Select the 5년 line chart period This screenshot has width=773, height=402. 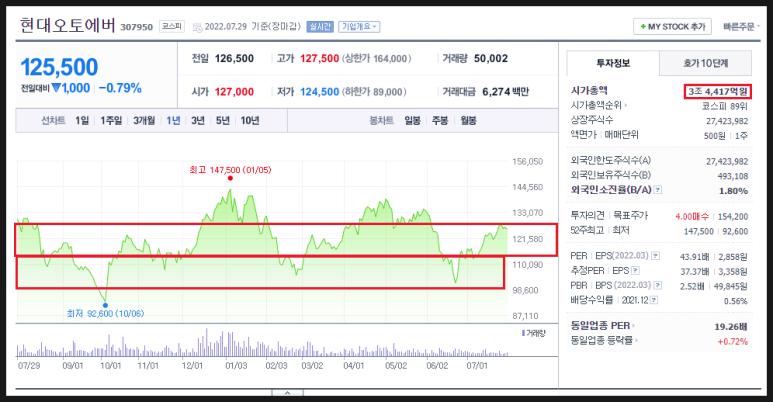pyautogui.click(x=222, y=120)
